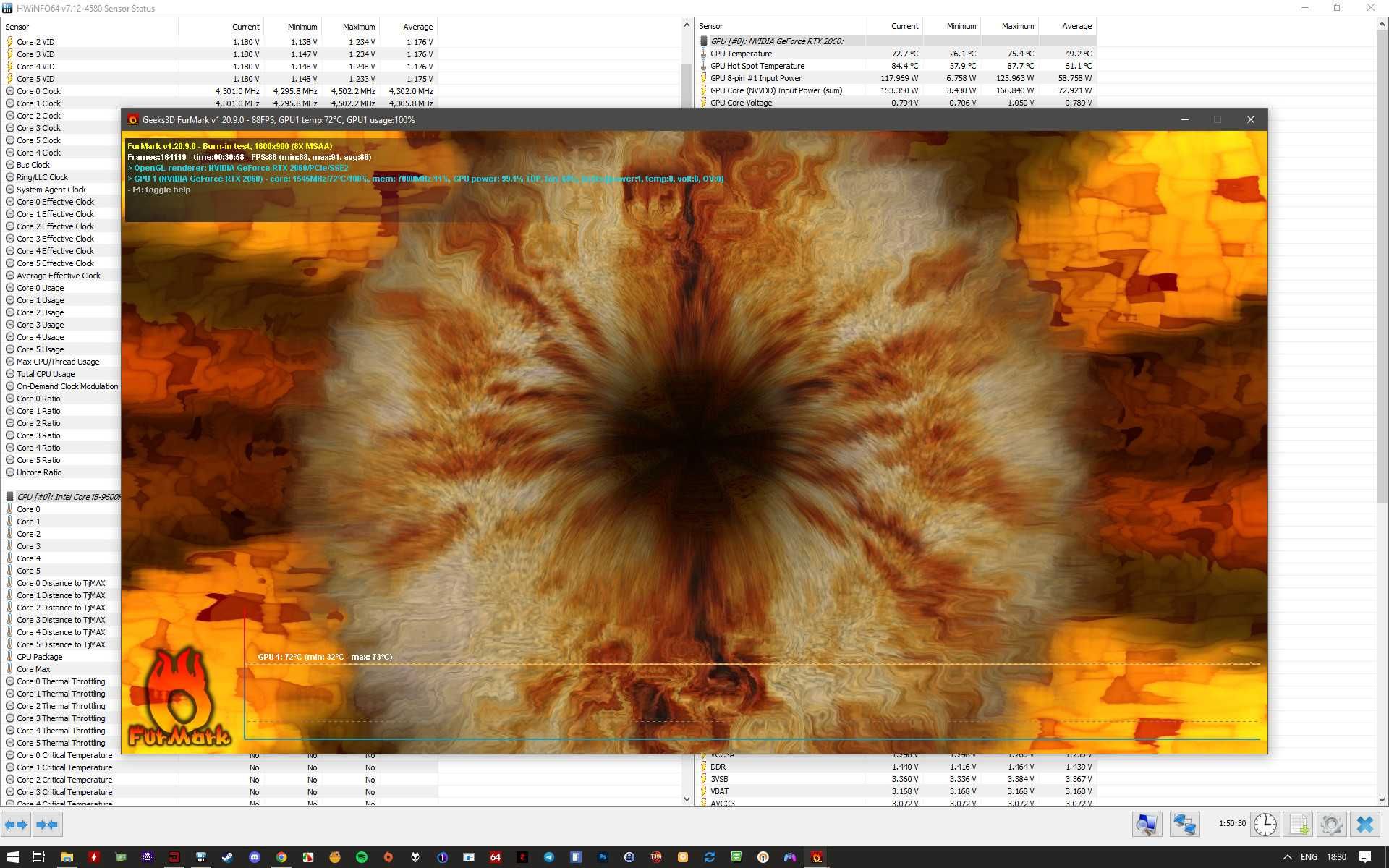Click the 18:30 taskbar clock
This screenshot has width=1389, height=868.
point(1336,857)
